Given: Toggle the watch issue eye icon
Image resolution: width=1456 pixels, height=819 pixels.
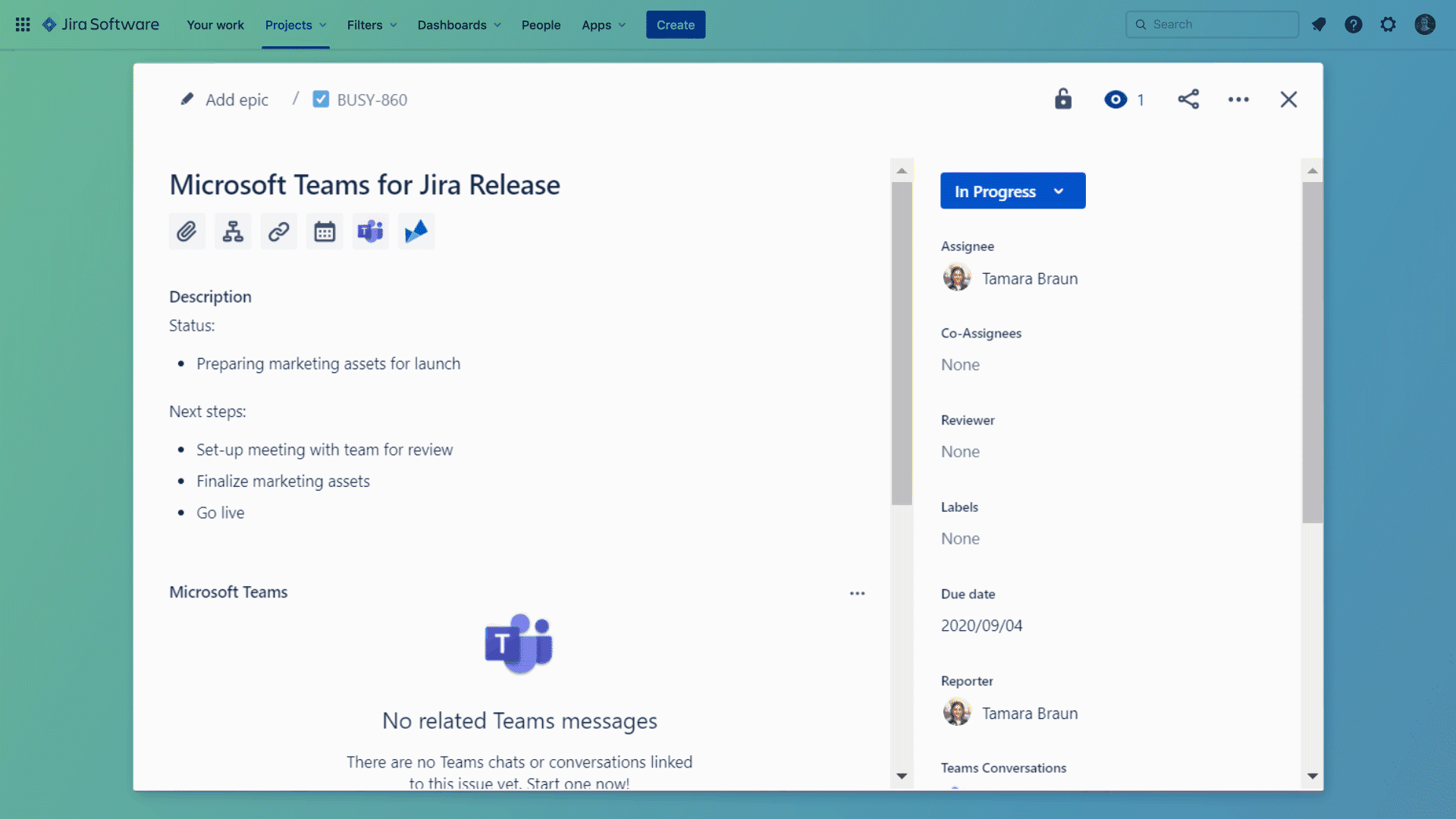Looking at the screenshot, I should coord(1116,99).
